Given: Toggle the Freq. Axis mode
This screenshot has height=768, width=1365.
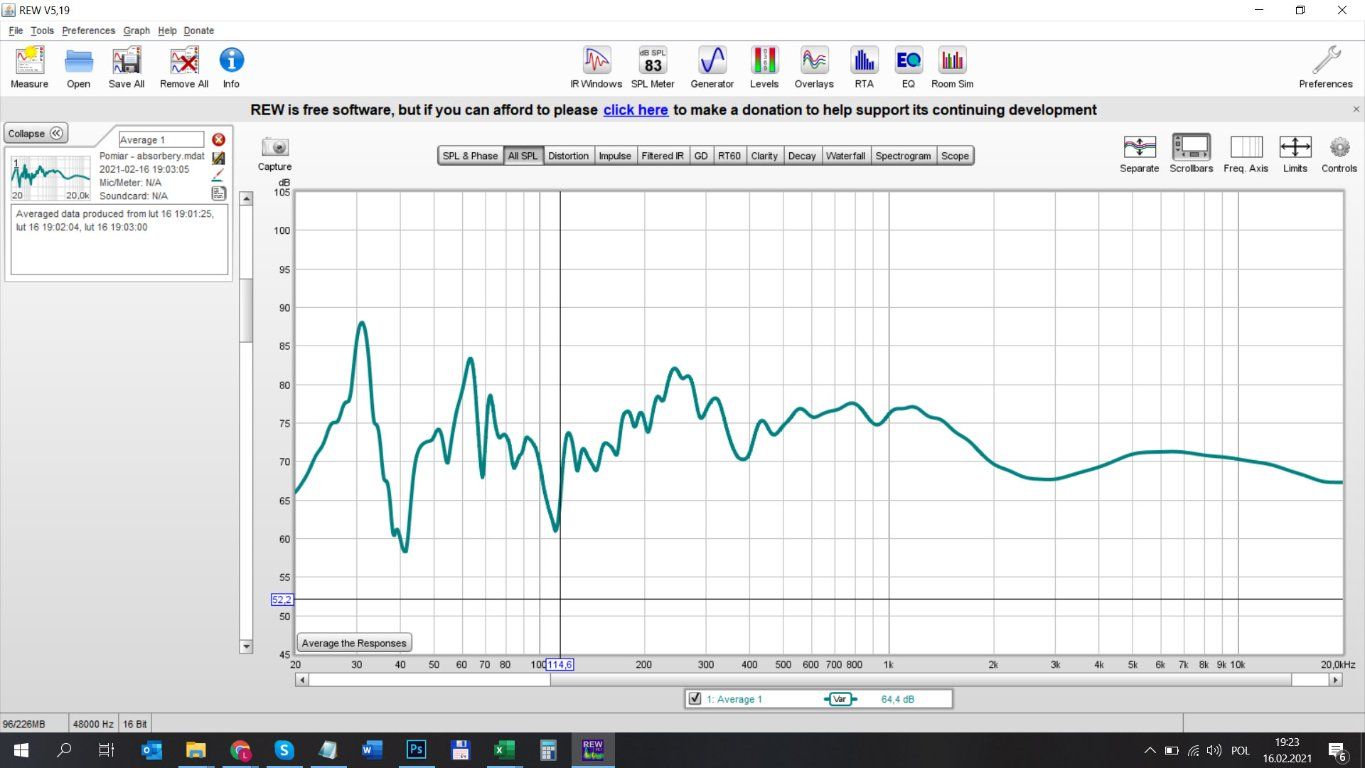Looking at the screenshot, I should click(x=1246, y=147).
